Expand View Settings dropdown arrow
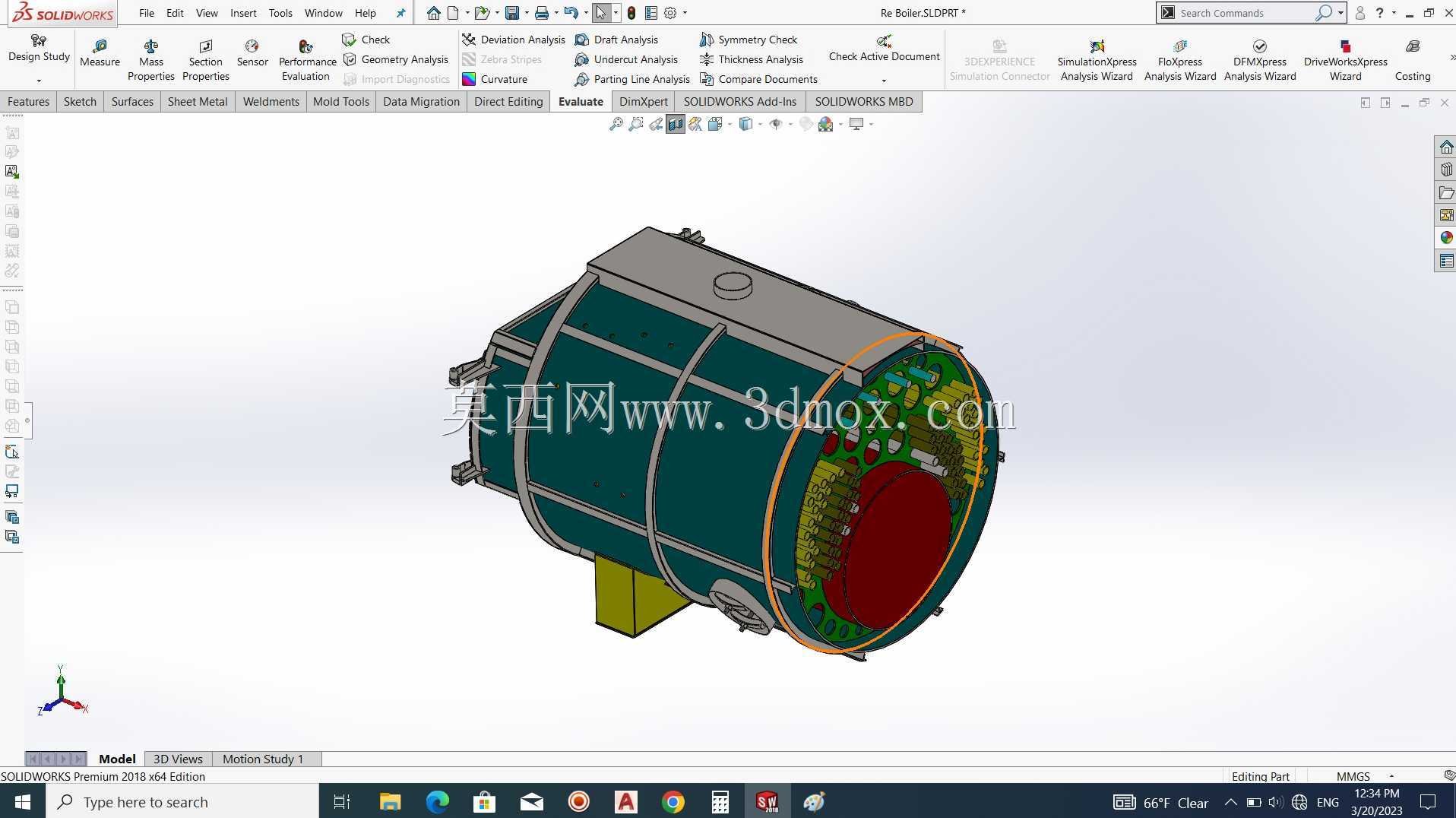This screenshot has height=818, width=1456. (x=871, y=125)
